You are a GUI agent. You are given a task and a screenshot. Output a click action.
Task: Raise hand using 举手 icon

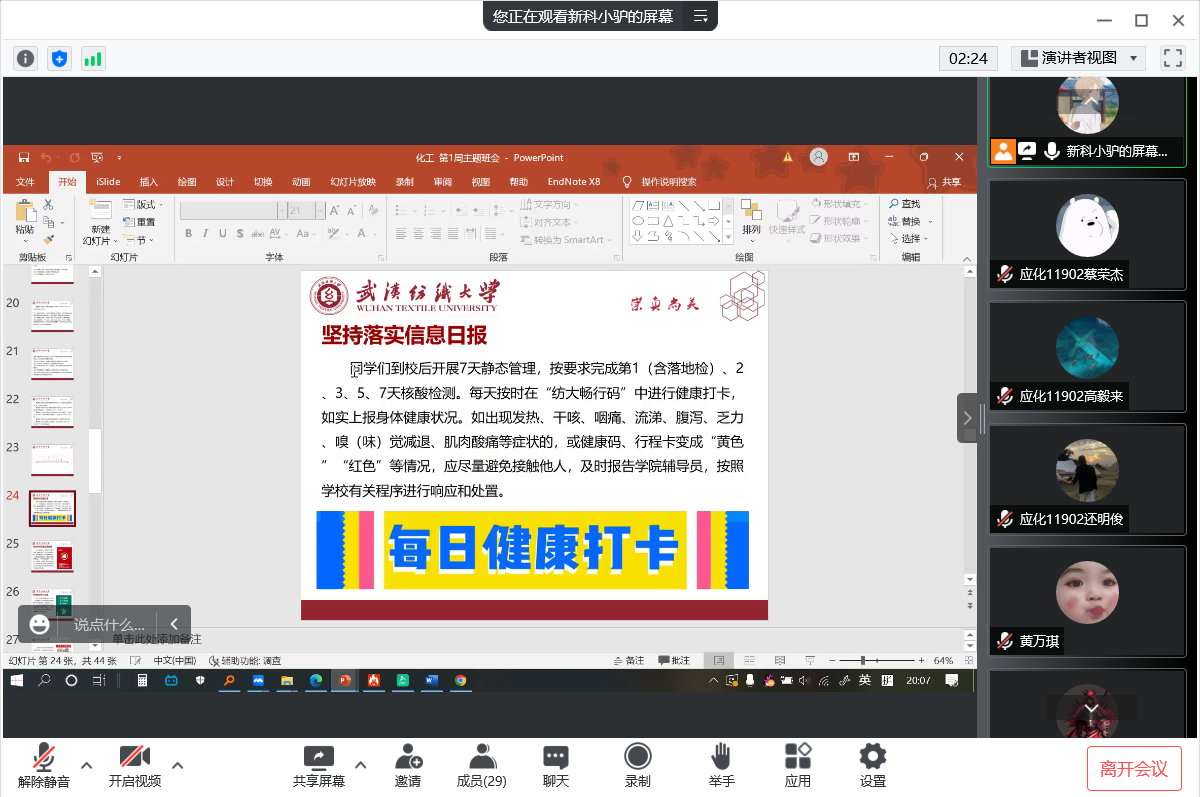tap(721, 765)
